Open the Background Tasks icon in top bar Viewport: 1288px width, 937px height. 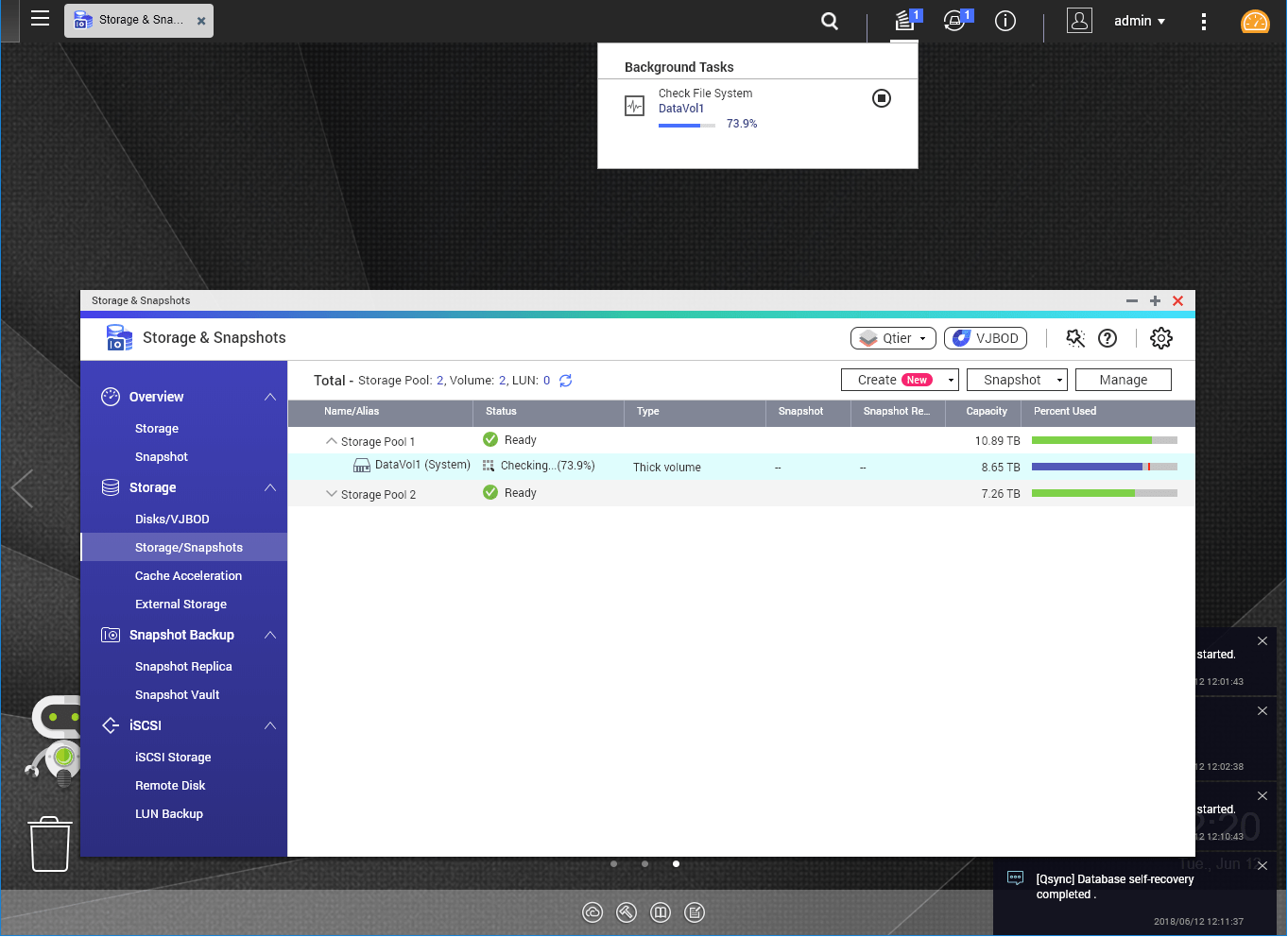point(905,20)
